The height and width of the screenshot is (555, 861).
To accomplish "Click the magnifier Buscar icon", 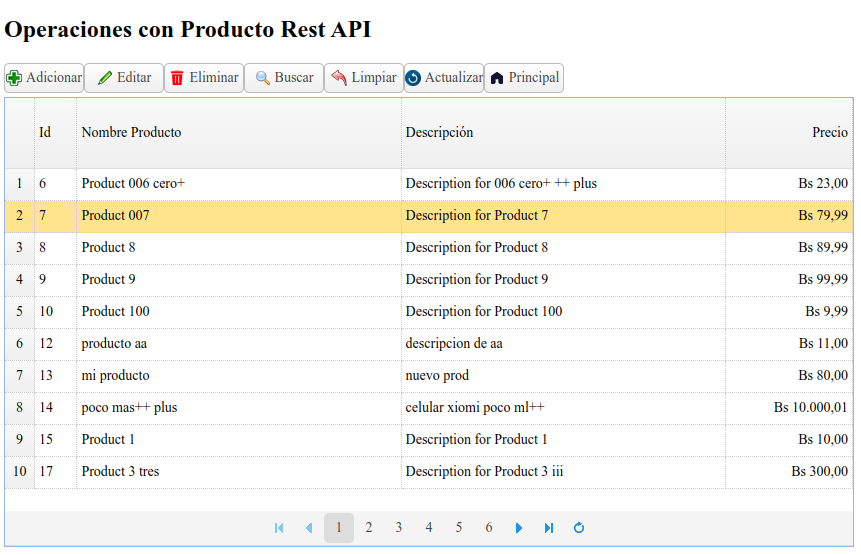I will (262, 78).
